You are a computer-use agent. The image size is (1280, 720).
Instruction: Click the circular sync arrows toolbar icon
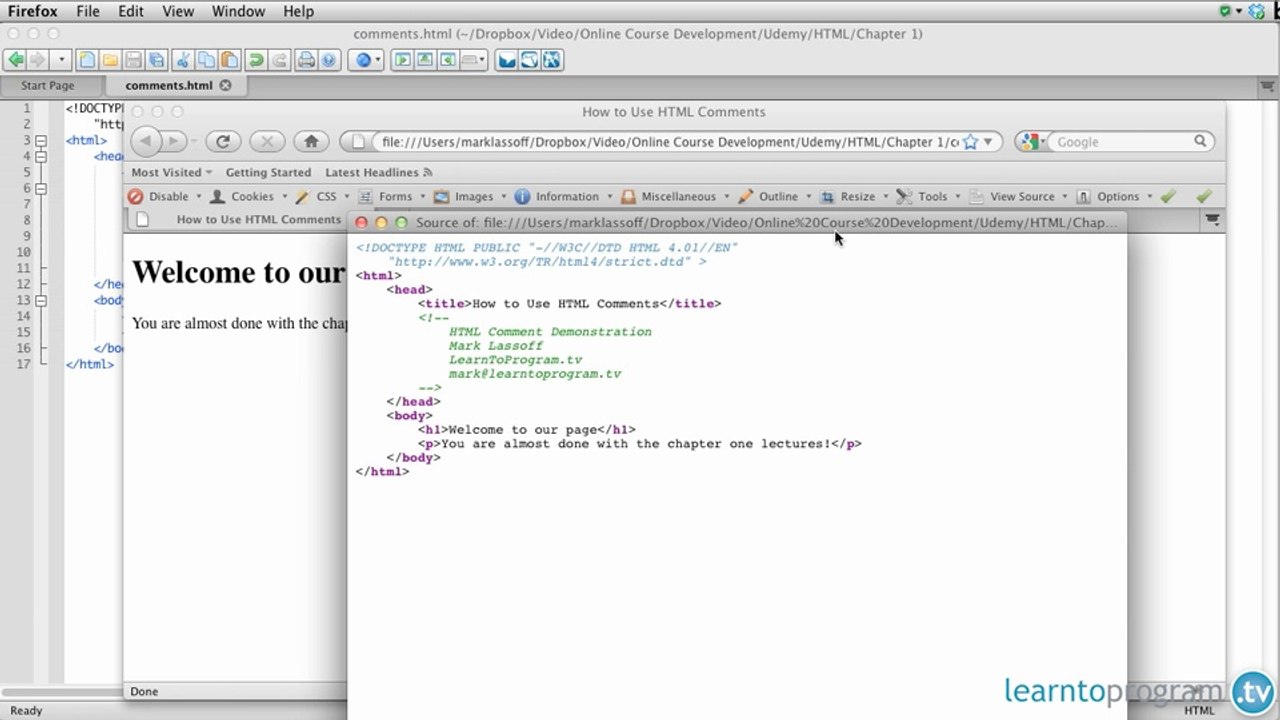click(529, 60)
